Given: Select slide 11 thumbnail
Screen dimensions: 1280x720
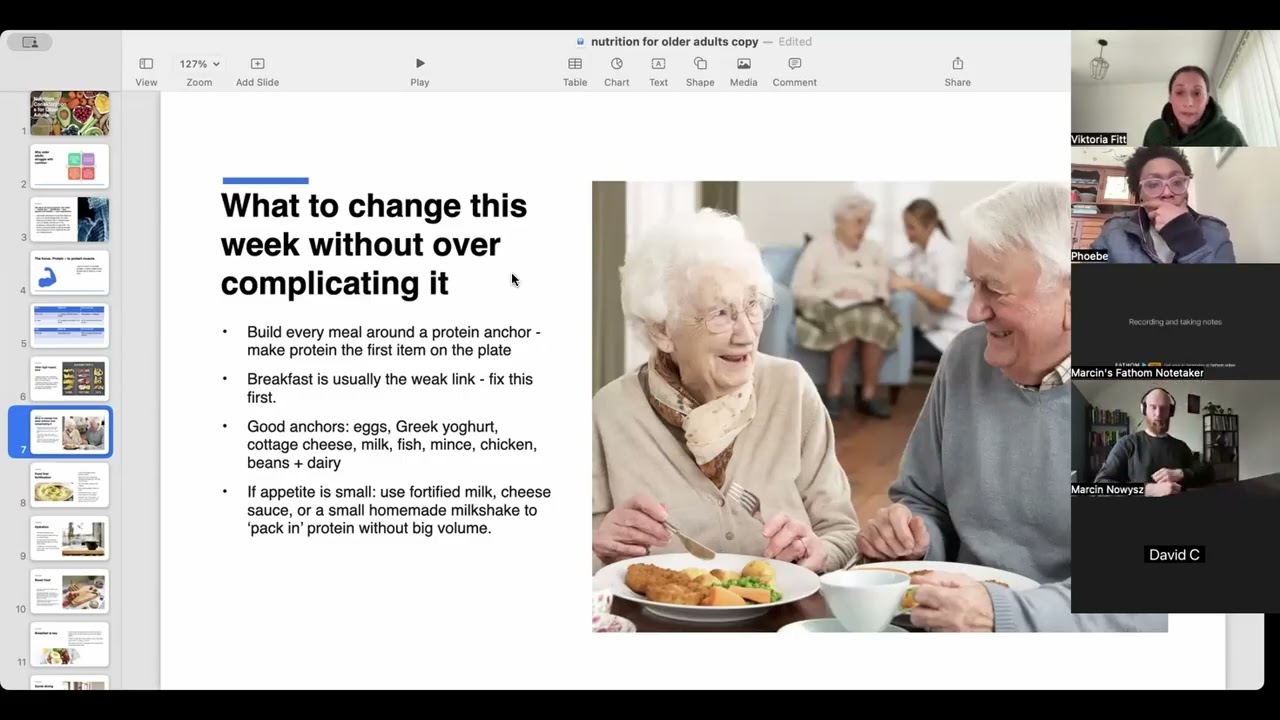Looking at the screenshot, I should (x=69, y=644).
